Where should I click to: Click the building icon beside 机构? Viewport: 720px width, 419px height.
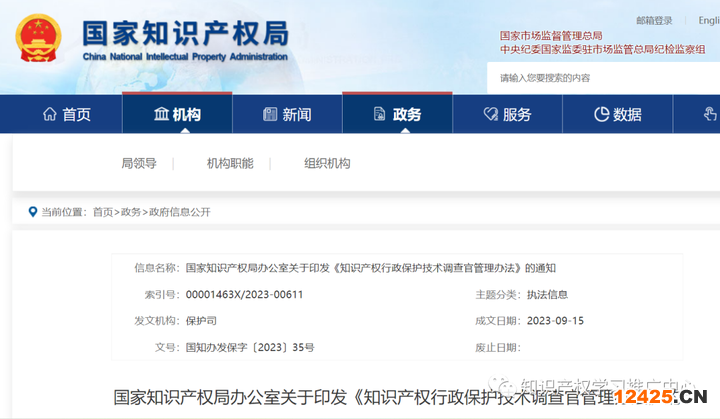click(x=160, y=115)
